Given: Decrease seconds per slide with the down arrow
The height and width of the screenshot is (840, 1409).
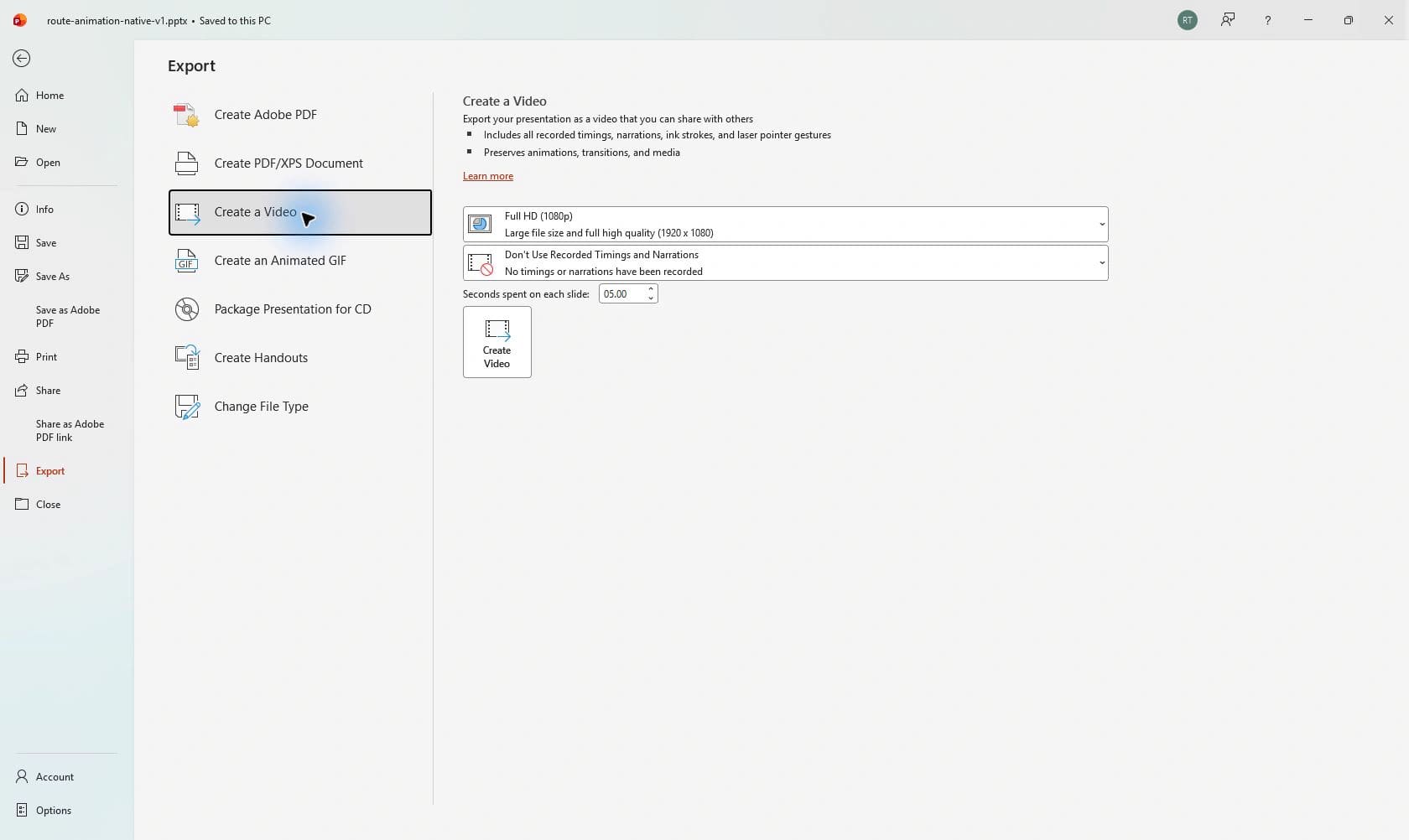Looking at the screenshot, I should tap(651, 298).
